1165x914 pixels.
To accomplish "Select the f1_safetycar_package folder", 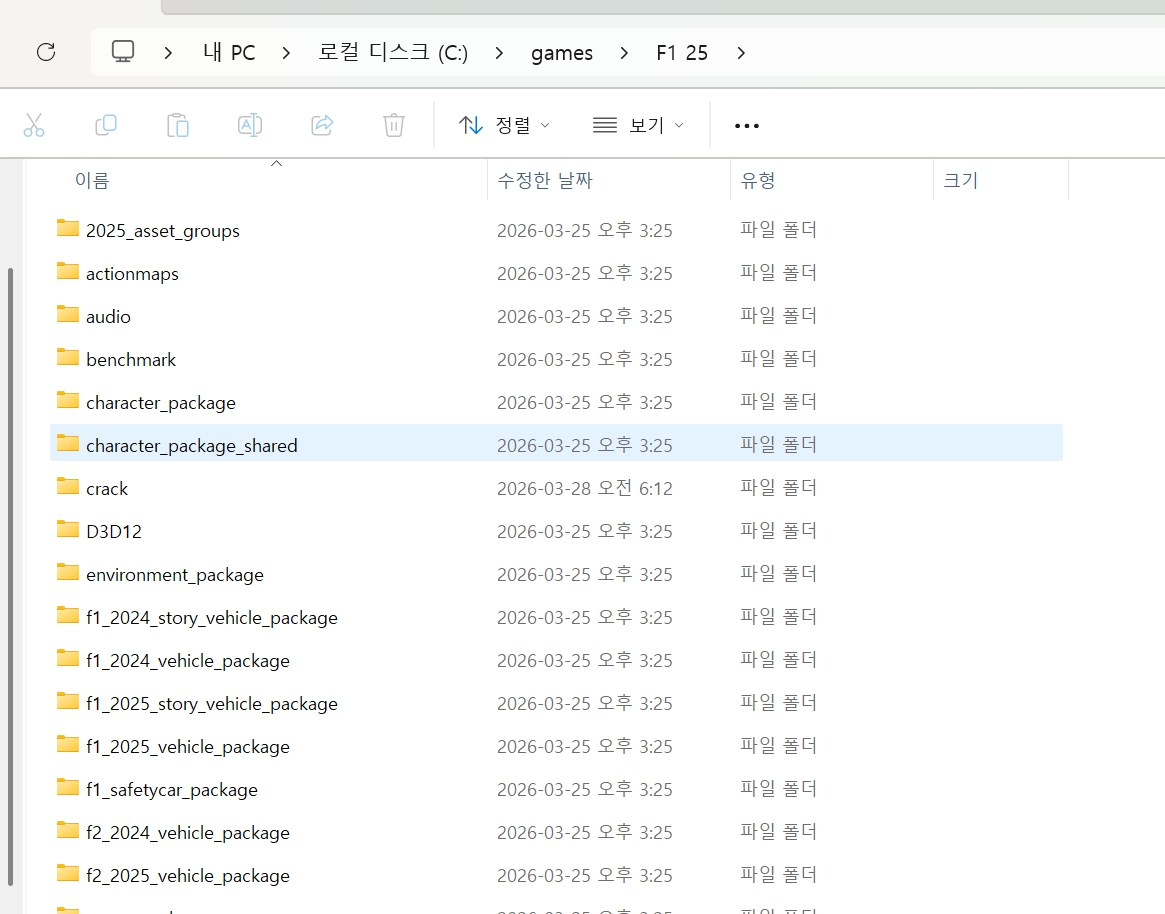I will [x=172, y=790].
